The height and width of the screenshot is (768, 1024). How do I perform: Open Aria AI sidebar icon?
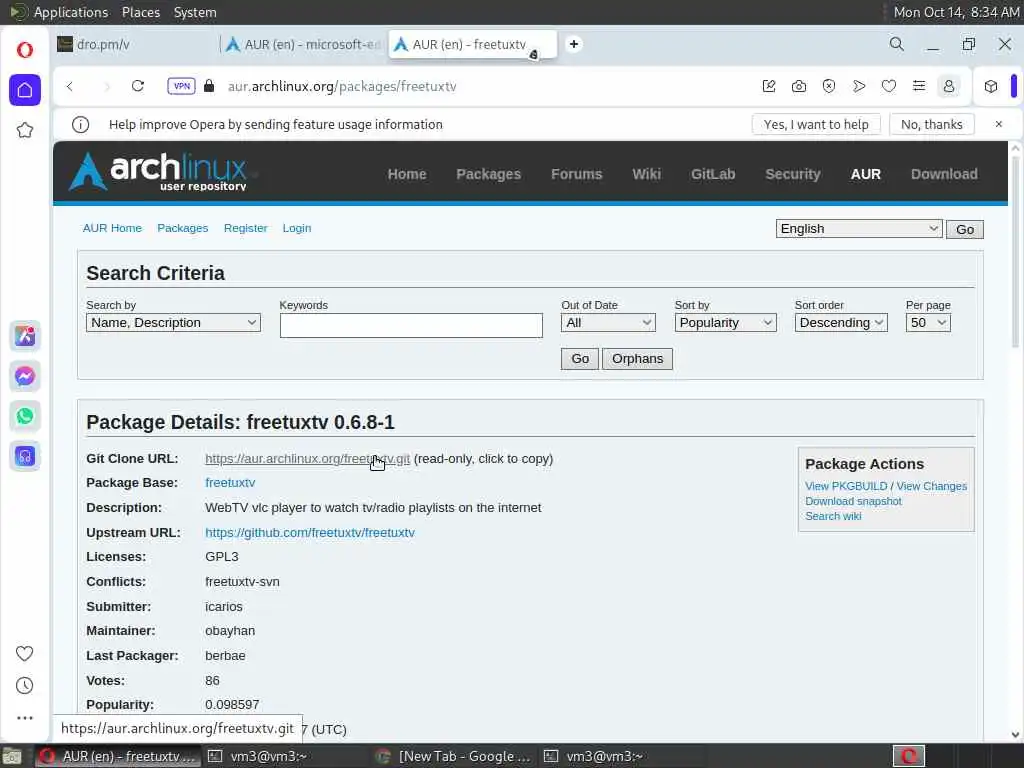(x=25, y=336)
